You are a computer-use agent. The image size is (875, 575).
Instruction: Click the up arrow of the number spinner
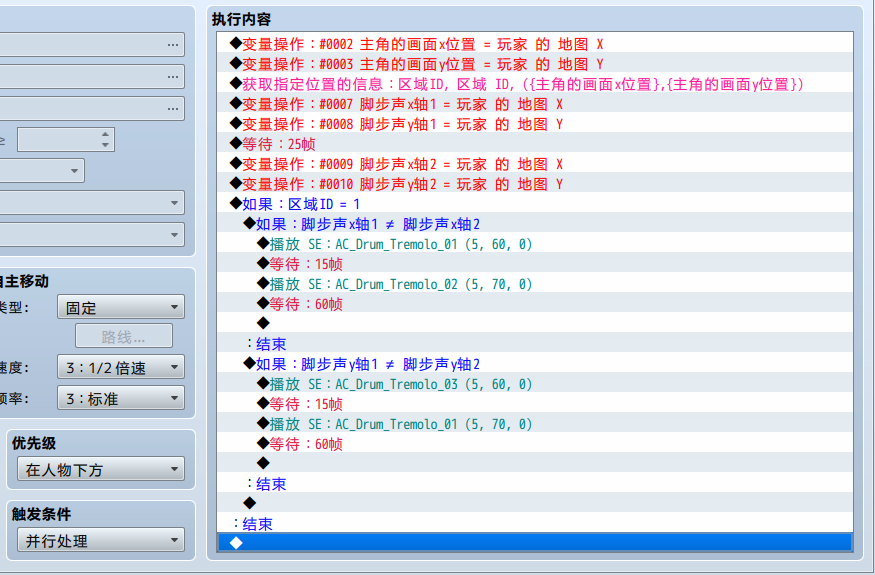(x=105, y=134)
